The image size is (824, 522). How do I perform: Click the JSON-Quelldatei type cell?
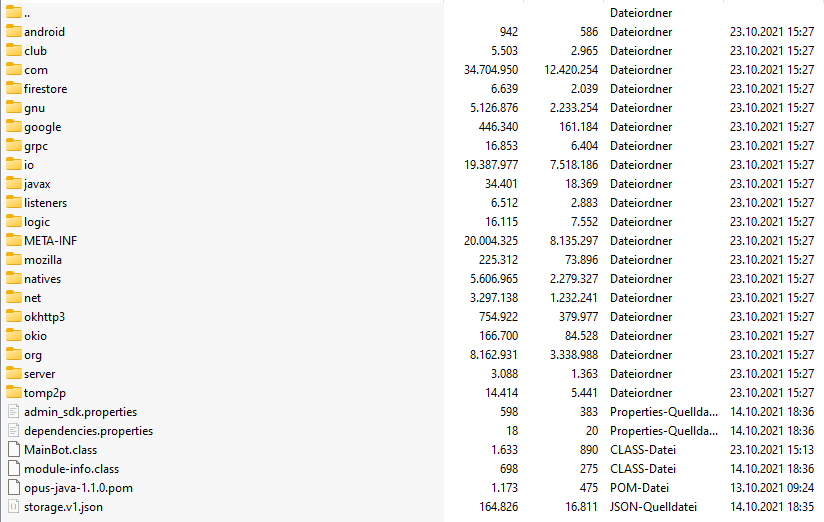pyautogui.click(x=653, y=507)
